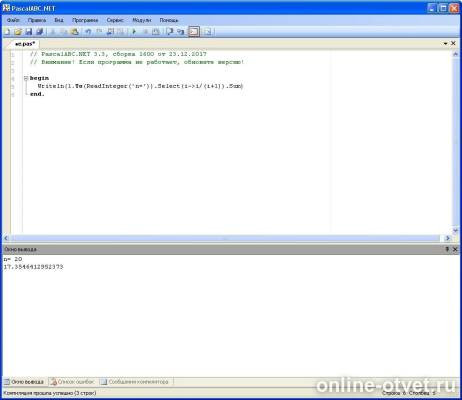Close the output window panel

coord(455,249)
